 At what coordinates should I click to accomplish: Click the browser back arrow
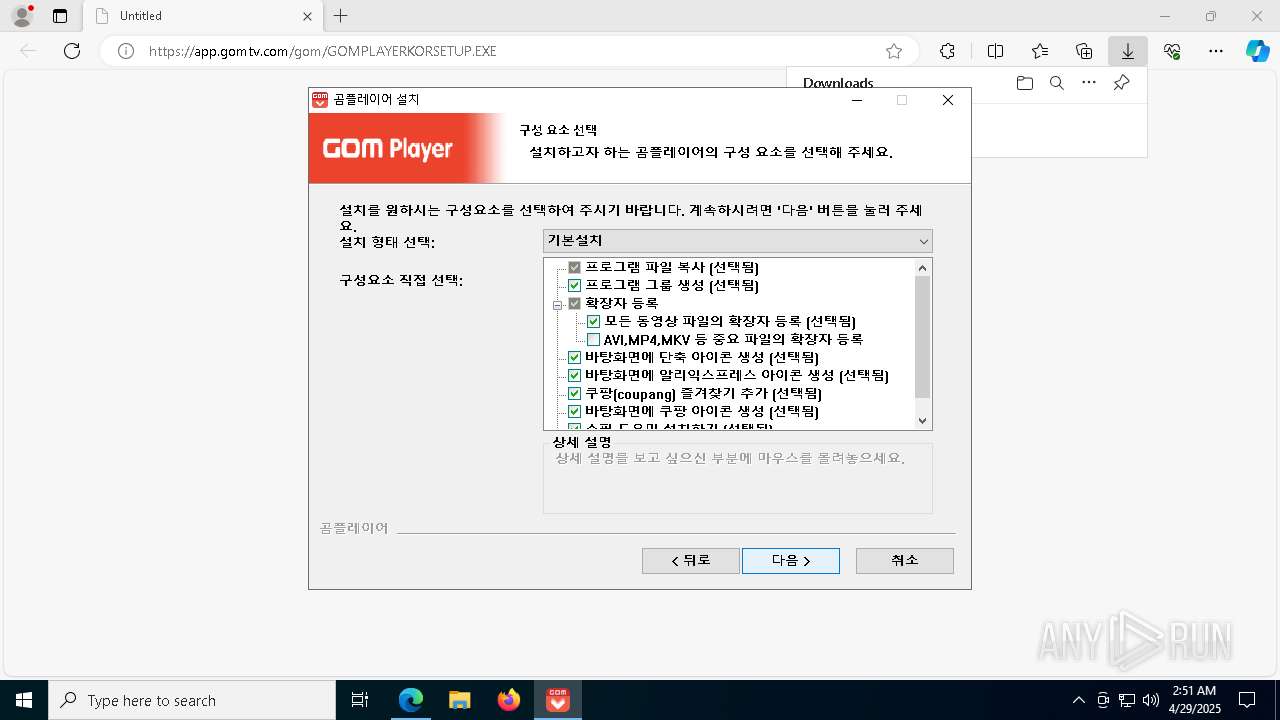pyautogui.click(x=28, y=51)
